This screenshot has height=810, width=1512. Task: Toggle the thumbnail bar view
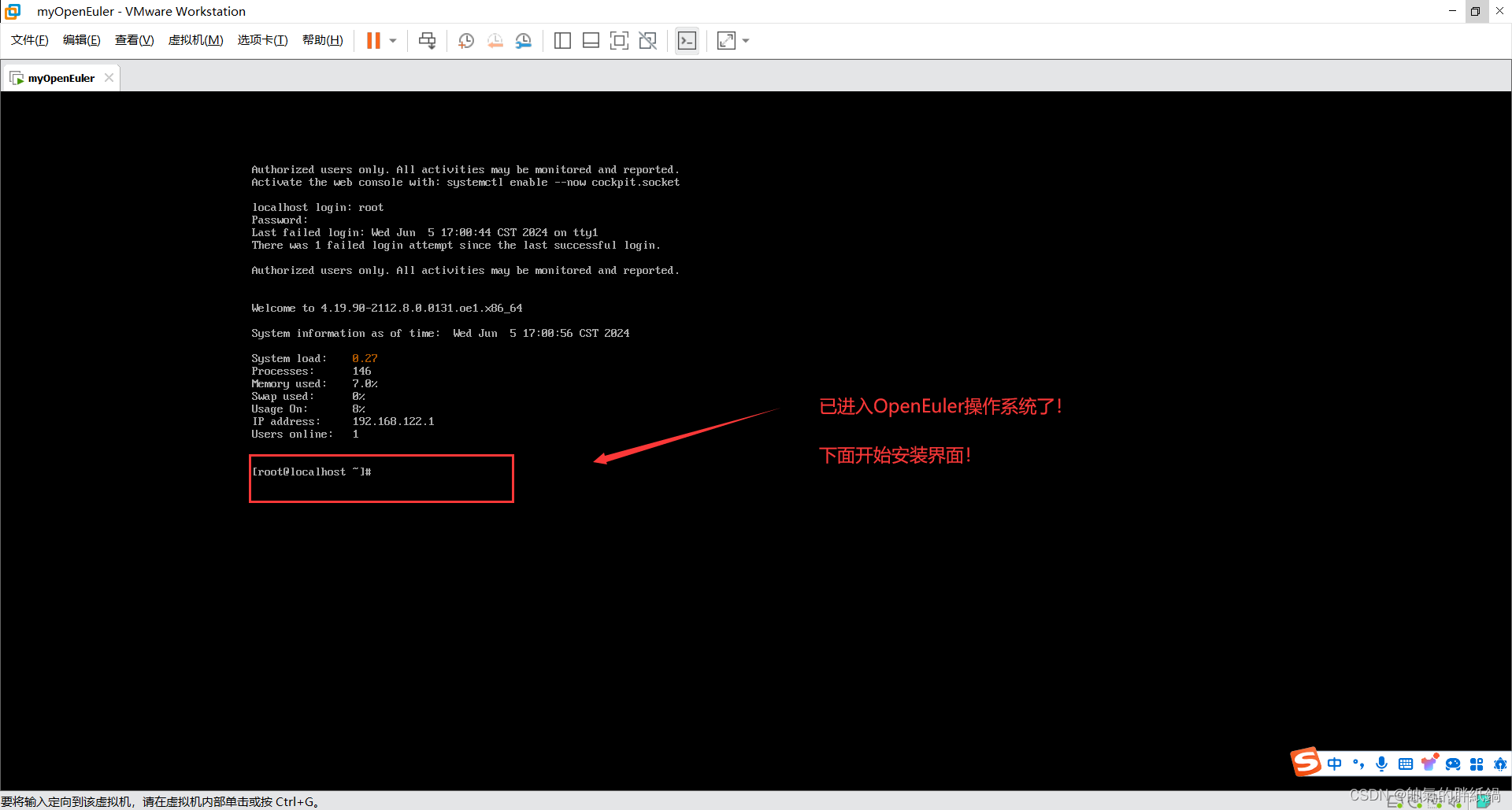591,41
